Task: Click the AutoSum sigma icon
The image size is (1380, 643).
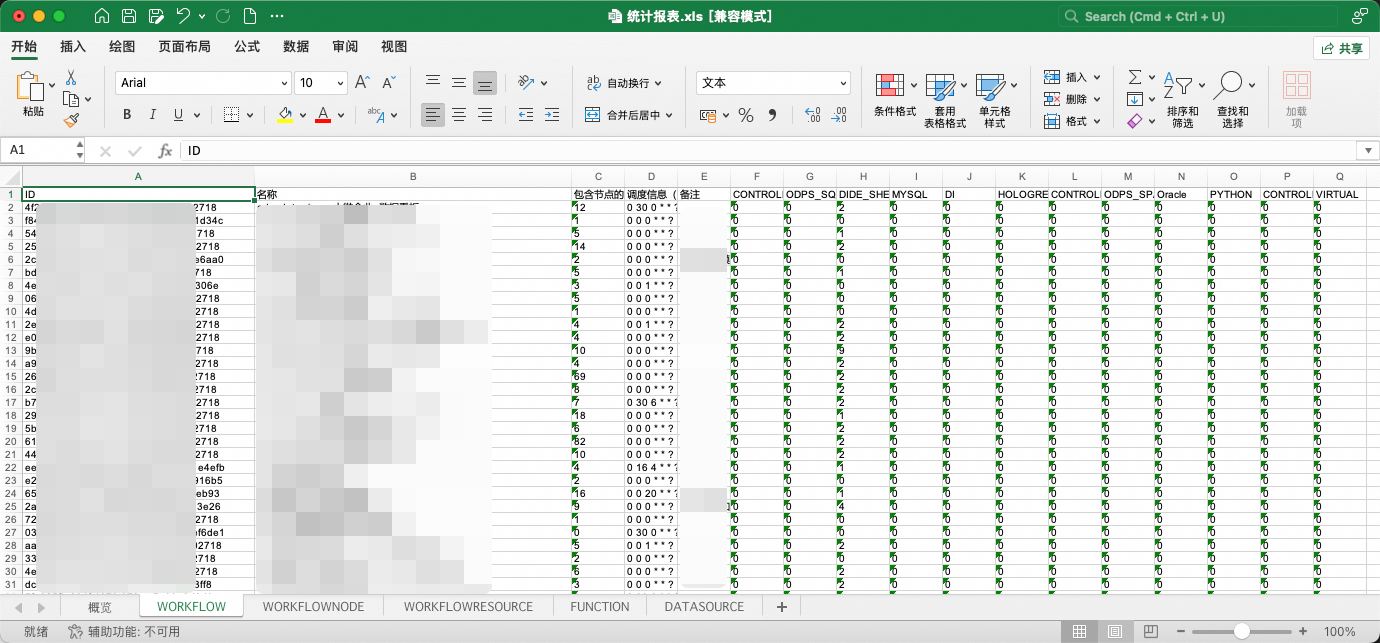Action: (x=1135, y=77)
